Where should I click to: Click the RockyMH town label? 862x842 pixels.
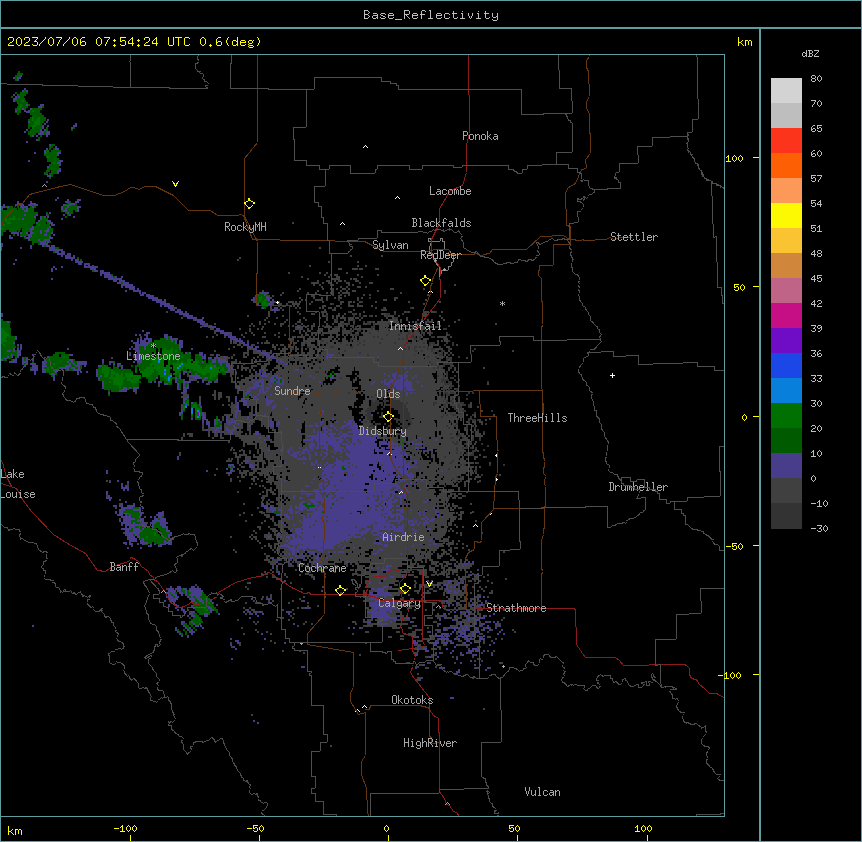pyautogui.click(x=245, y=227)
